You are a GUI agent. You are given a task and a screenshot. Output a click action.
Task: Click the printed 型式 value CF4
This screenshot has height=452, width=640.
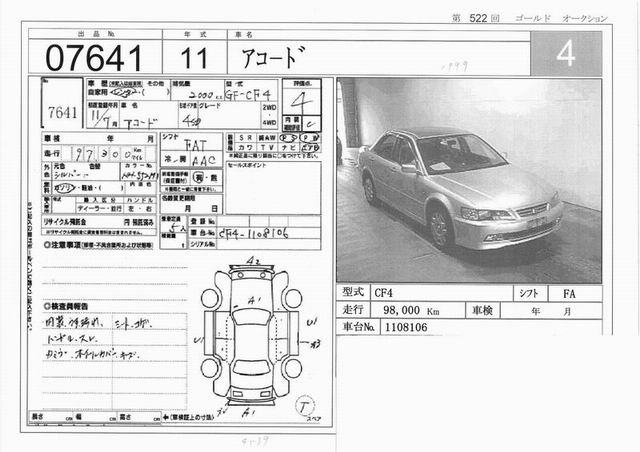coord(383,293)
